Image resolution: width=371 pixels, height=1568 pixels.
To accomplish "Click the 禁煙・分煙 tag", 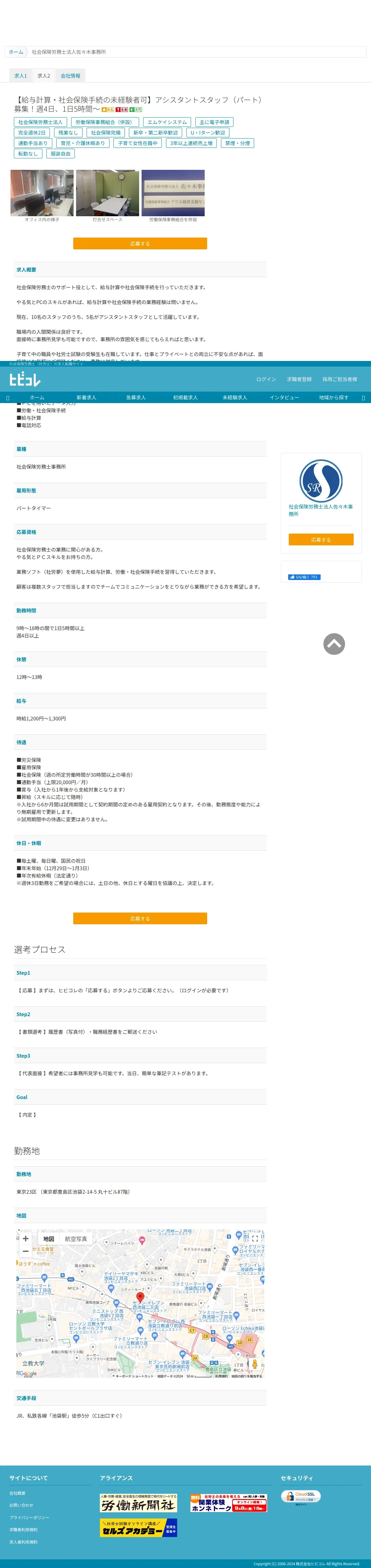I will (238, 143).
